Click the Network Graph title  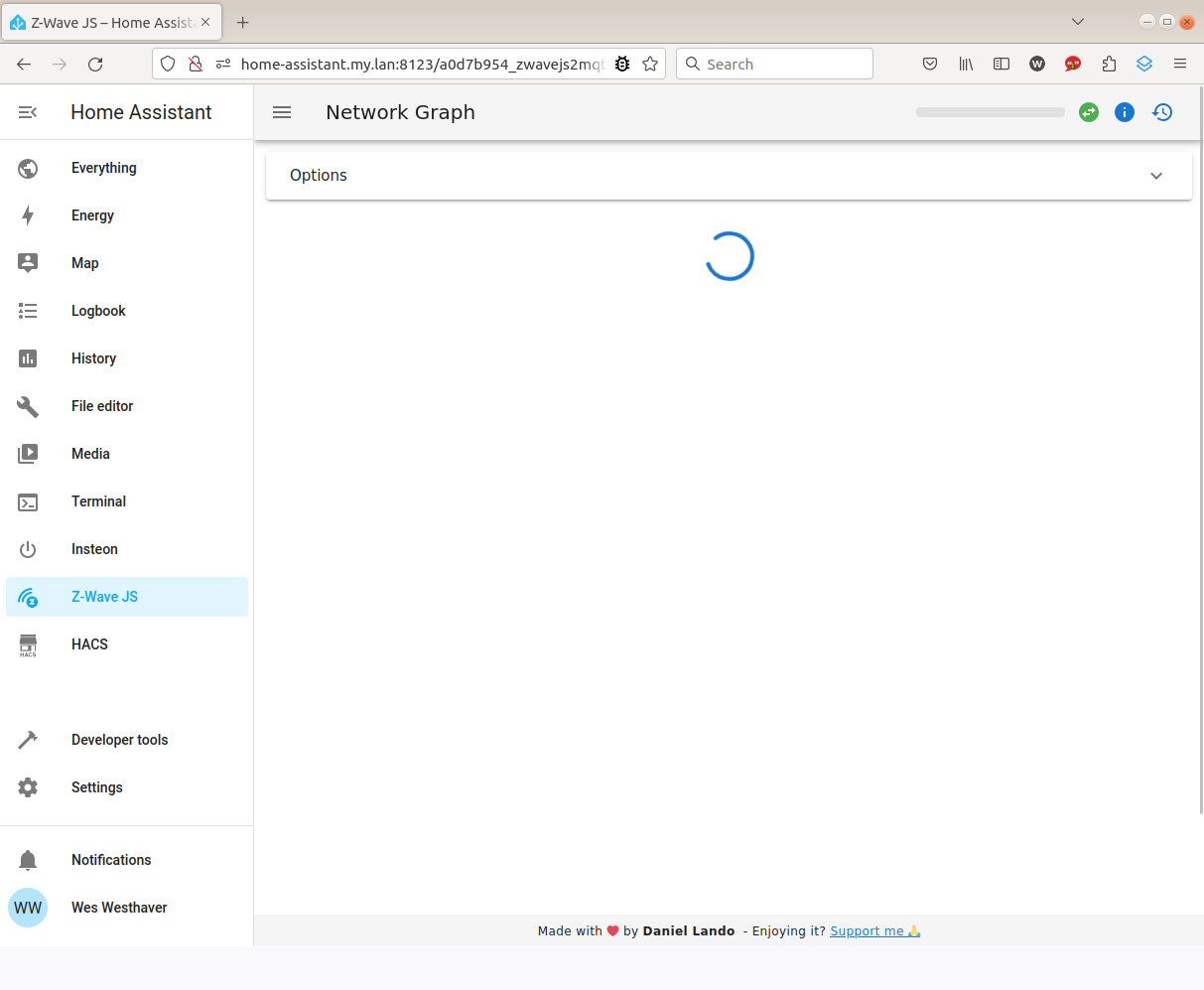coord(400,112)
